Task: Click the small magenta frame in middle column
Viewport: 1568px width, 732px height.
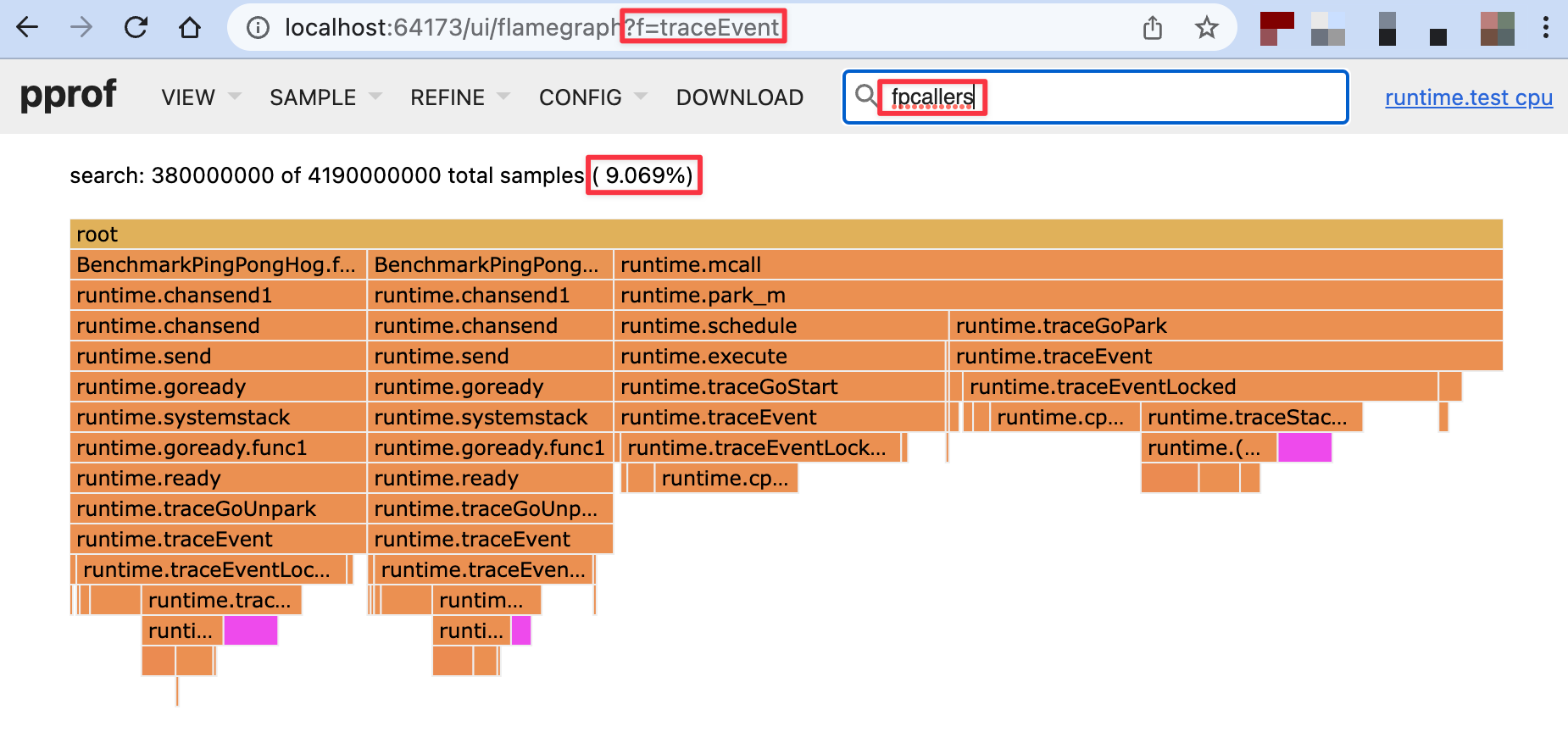Action: 521,630
